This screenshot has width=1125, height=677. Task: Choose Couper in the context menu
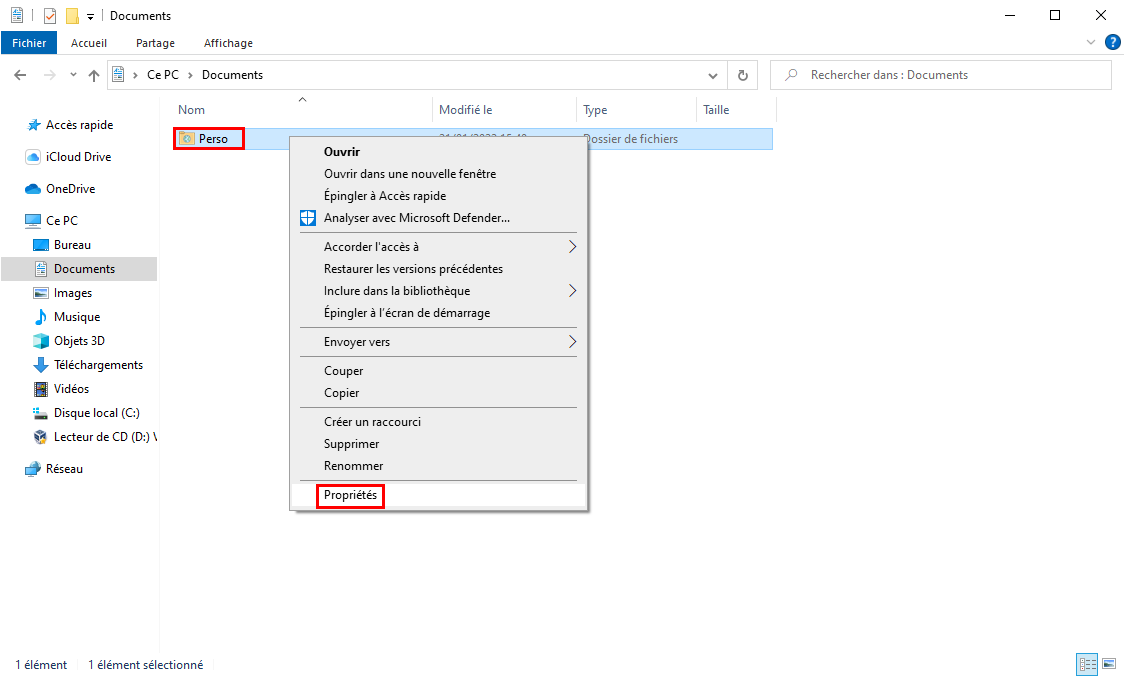[x=438, y=371]
